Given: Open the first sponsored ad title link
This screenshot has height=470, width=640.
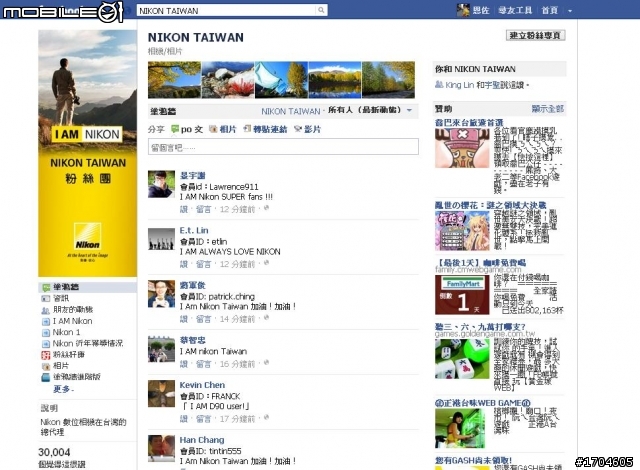Looking at the screenshot, I should click(469, 122).
